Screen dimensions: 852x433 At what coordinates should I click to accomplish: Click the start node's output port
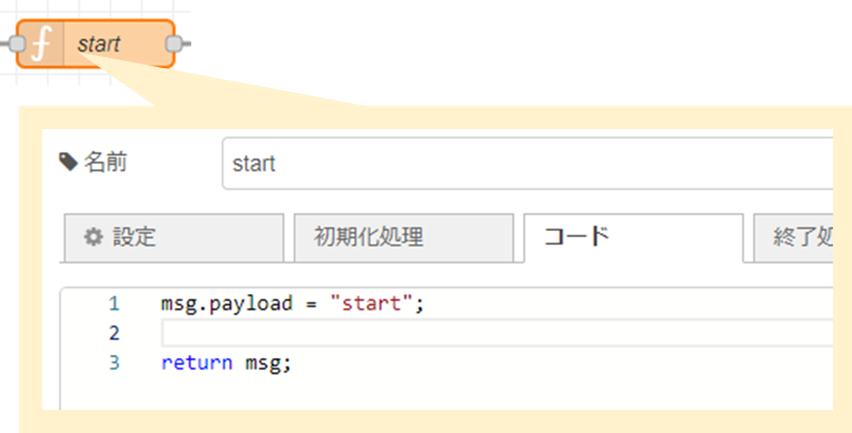[x=174, y=44]
